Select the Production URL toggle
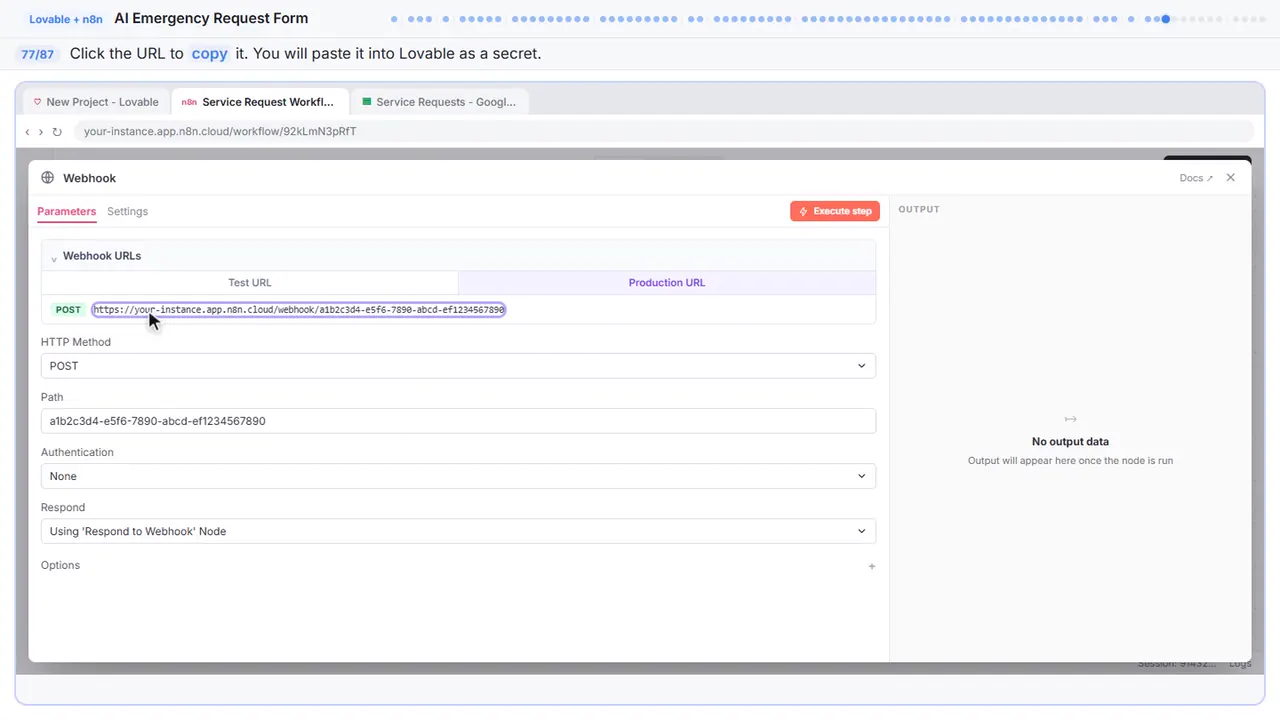Screen dimensions: 1280x720 [x=667, y=283]
